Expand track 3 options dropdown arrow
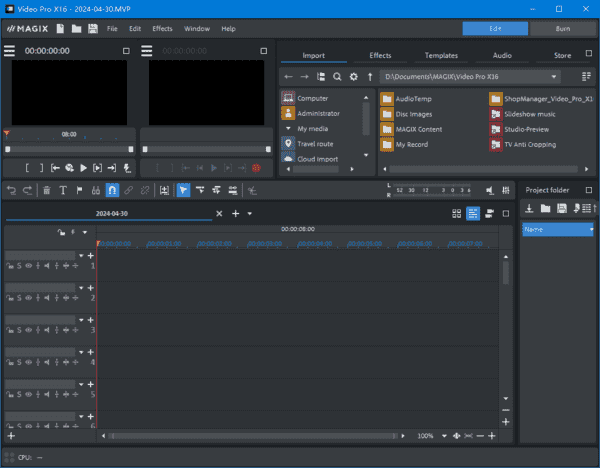Image resolution: width=600 pixels, height=468 pixels. click(x=81, y=320)
